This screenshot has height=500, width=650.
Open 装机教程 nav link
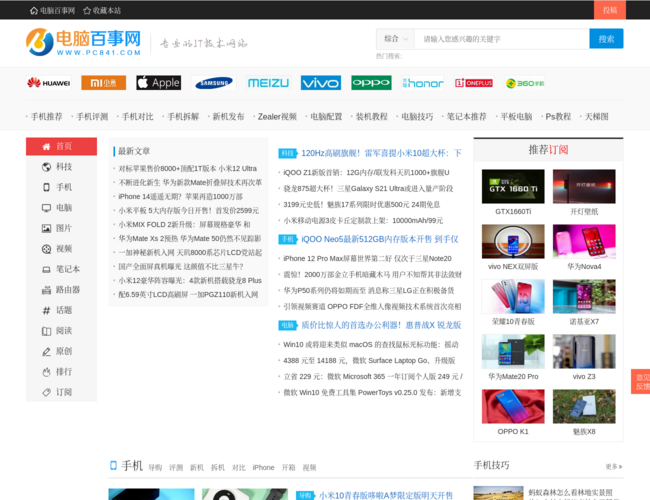(372, 117)
